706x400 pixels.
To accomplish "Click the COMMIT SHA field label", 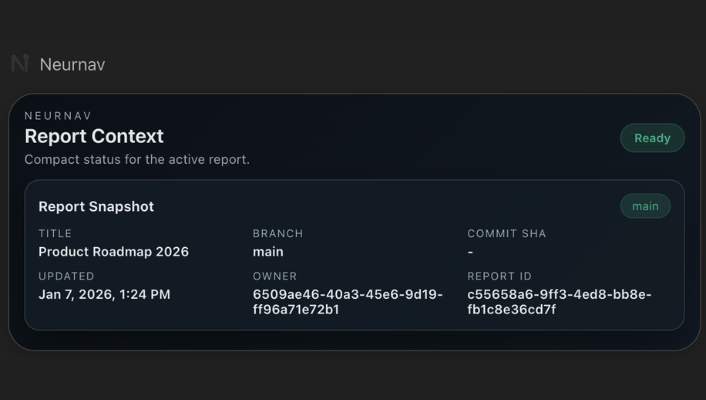I will [507, 234].
